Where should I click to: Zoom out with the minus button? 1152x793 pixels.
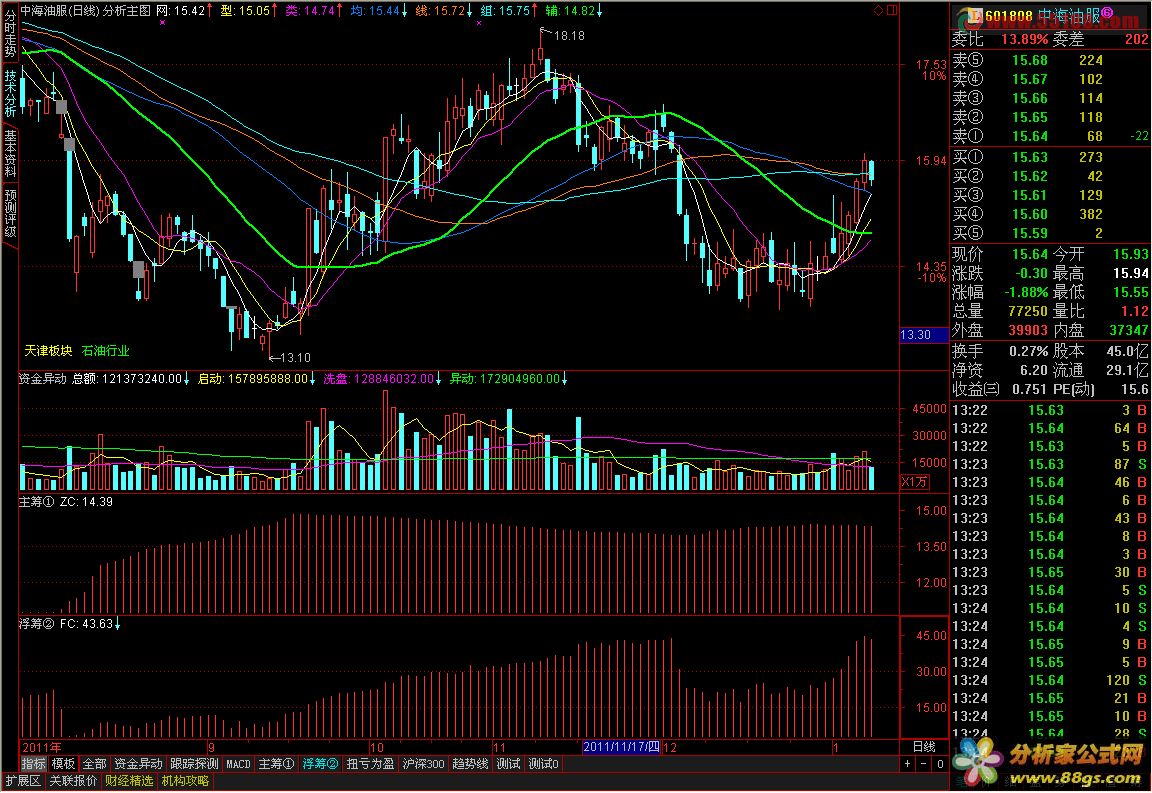[924, 764]
